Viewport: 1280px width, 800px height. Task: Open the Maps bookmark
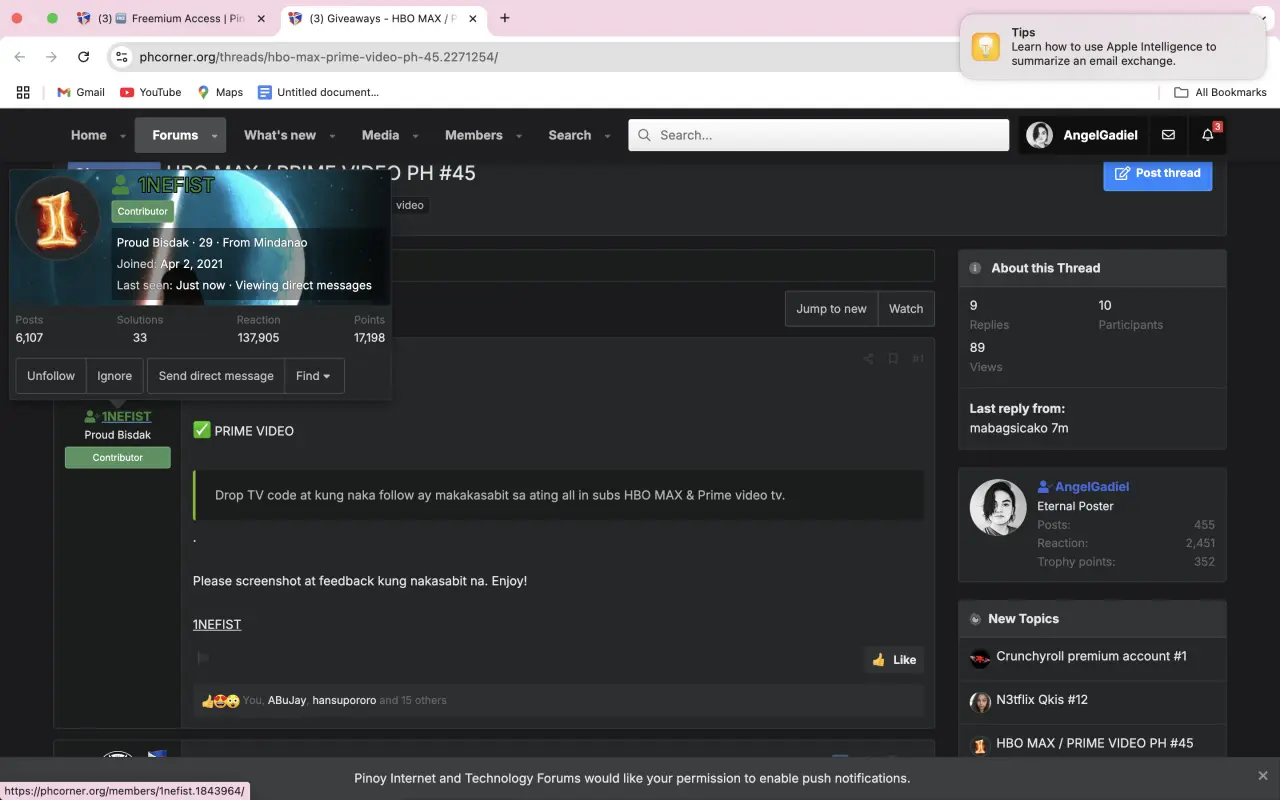220,92
